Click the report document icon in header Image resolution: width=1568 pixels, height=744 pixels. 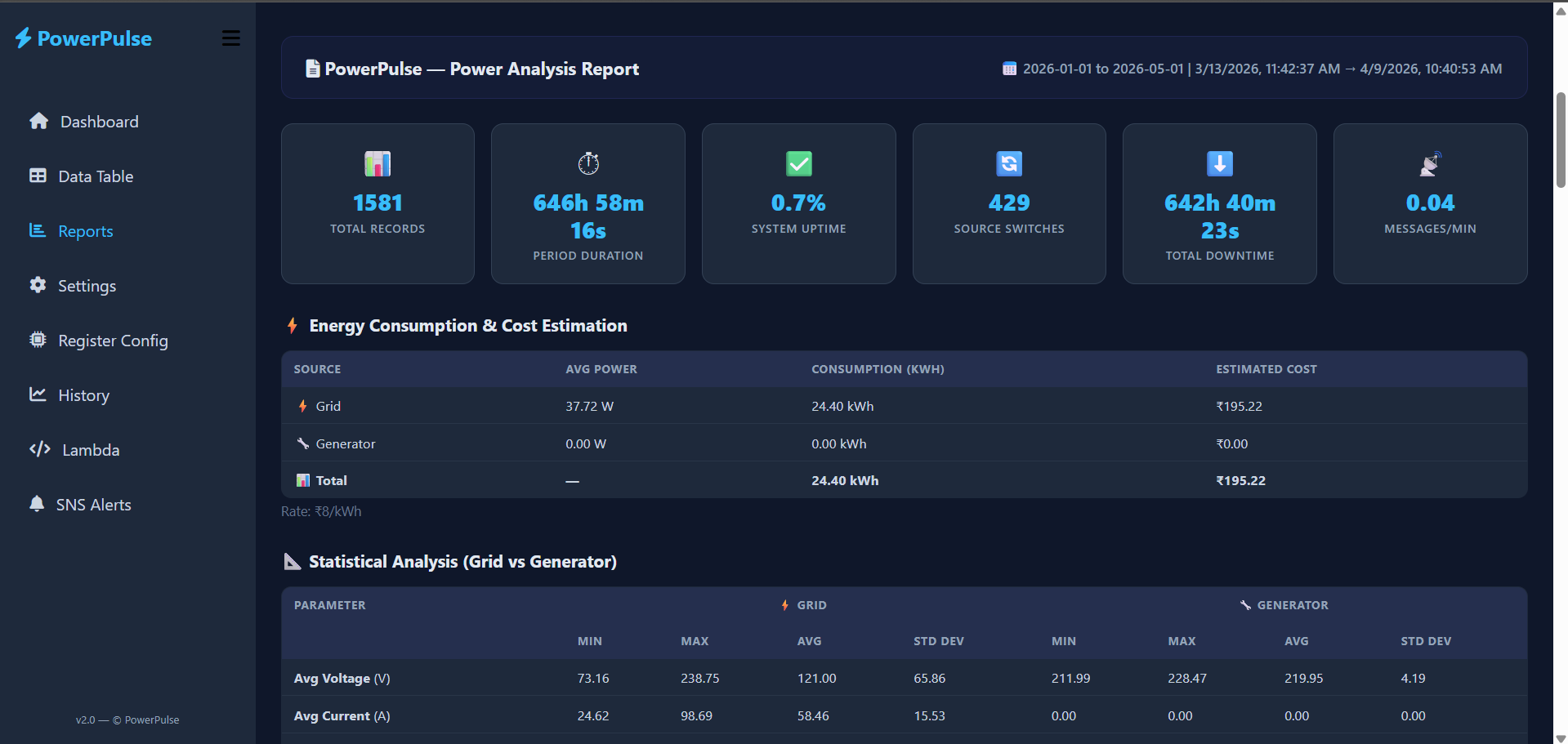pyautogui.click(x=312, y=69)
